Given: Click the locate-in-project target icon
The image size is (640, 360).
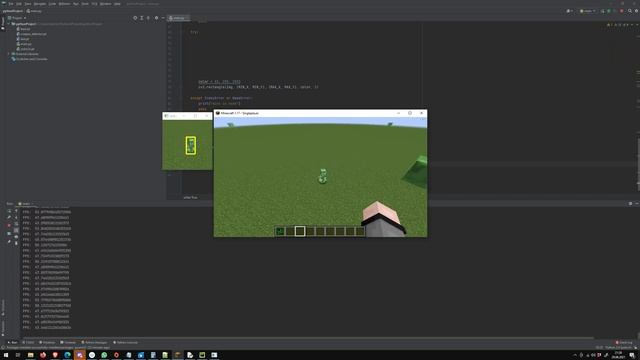Looking at the screenshot, I should pos(135,18).
